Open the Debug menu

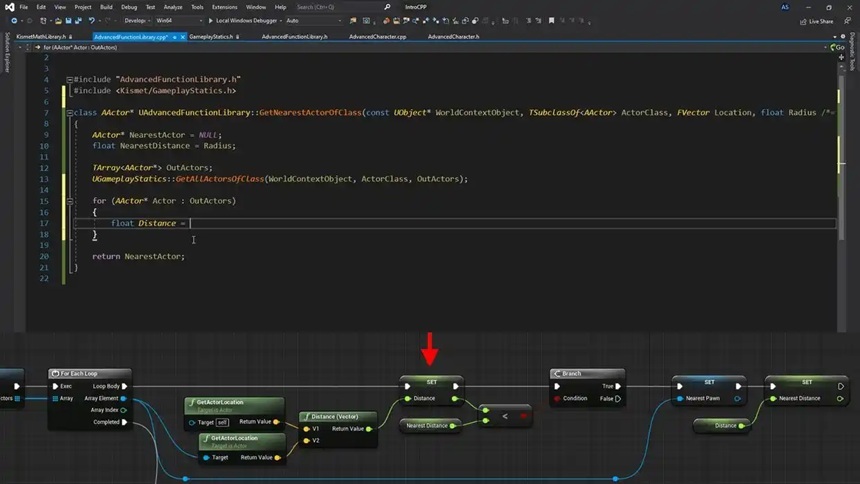[129, 7]
